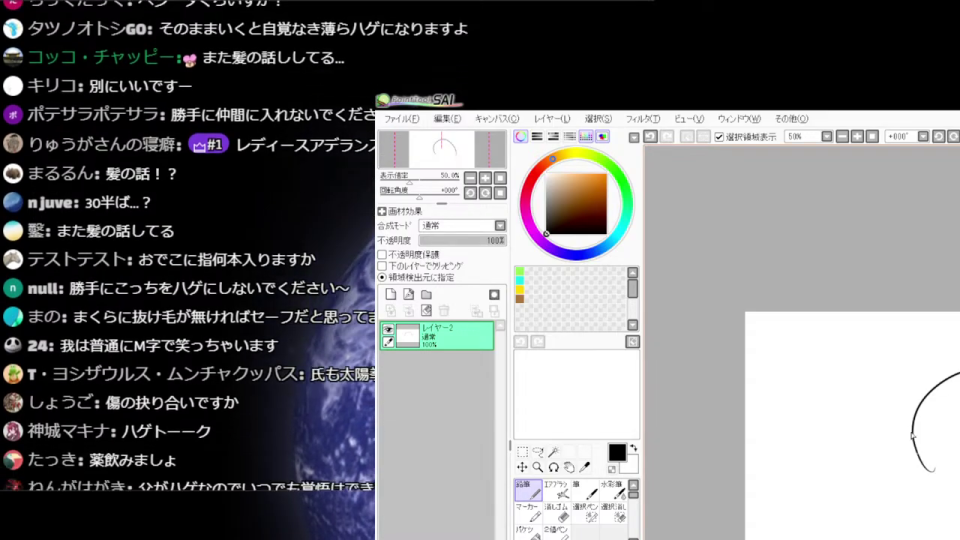Select the 選択ペン selection pen tool
This screenshot has width=960, height=540.
[x=585, y=513]
